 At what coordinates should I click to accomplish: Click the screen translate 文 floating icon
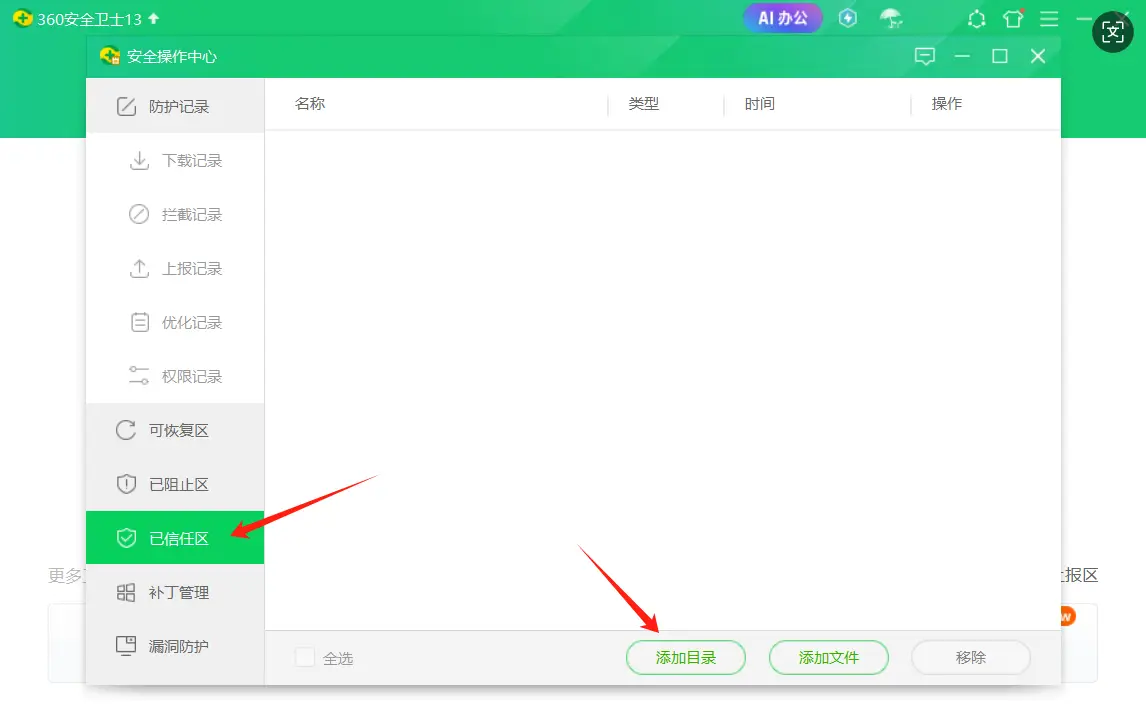click(x=1113, y=32)
